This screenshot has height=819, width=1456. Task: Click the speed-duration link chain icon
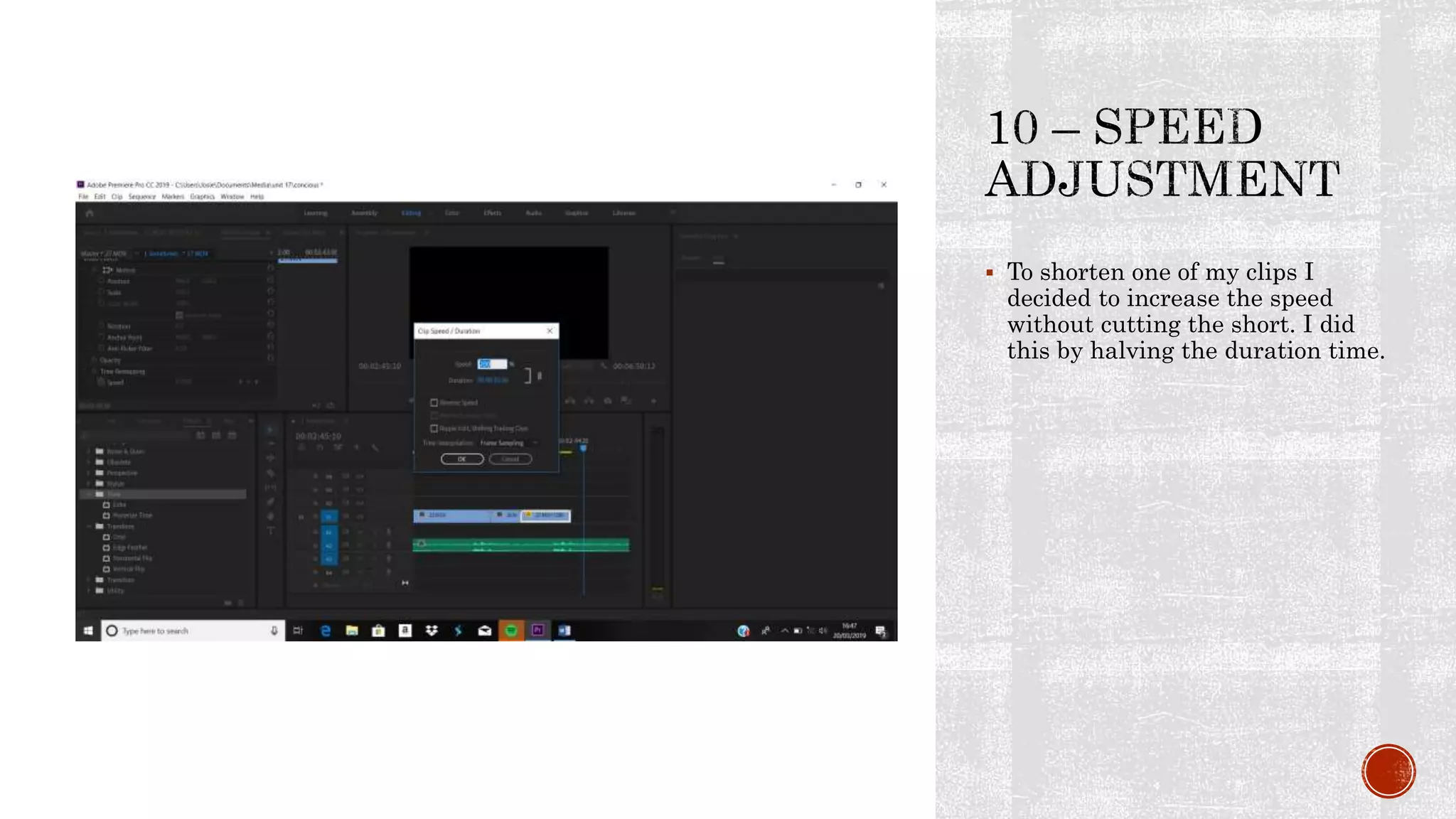pyautogui.click(x=540, y=375)
